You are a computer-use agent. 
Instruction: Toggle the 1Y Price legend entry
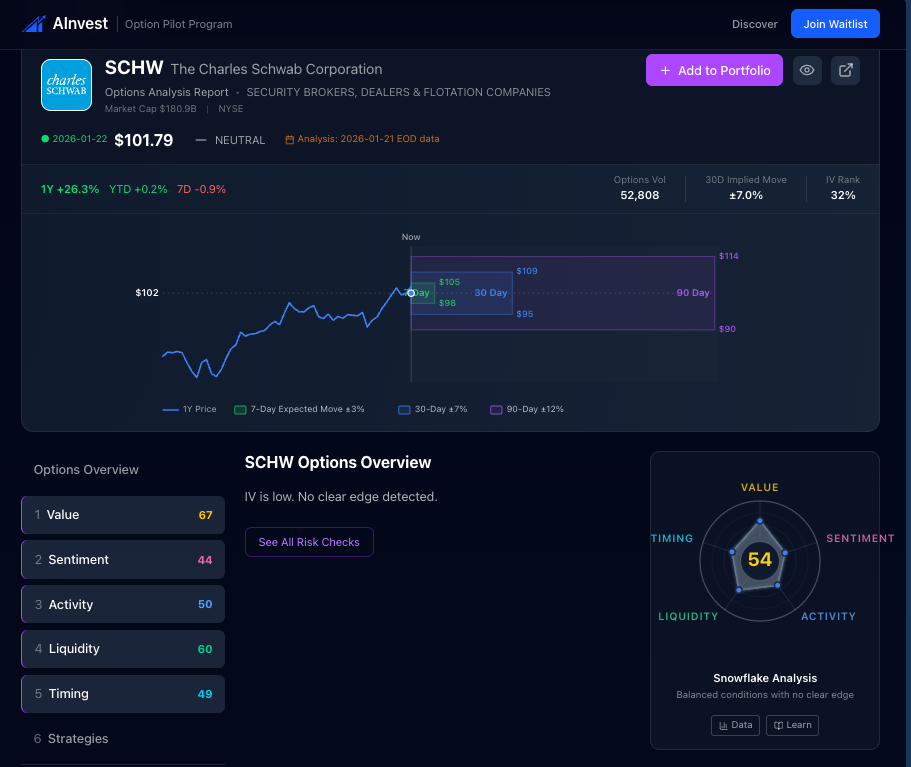pos(188,409)
